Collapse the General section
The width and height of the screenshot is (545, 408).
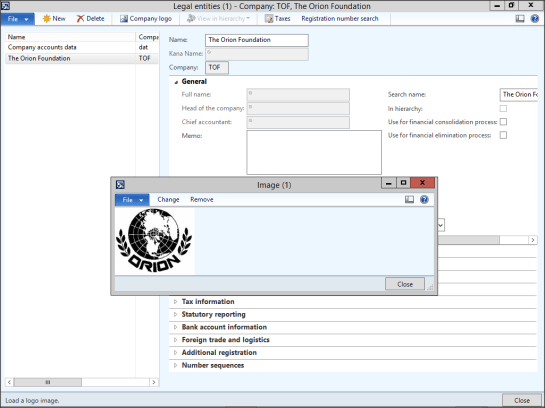coord(176,82)
